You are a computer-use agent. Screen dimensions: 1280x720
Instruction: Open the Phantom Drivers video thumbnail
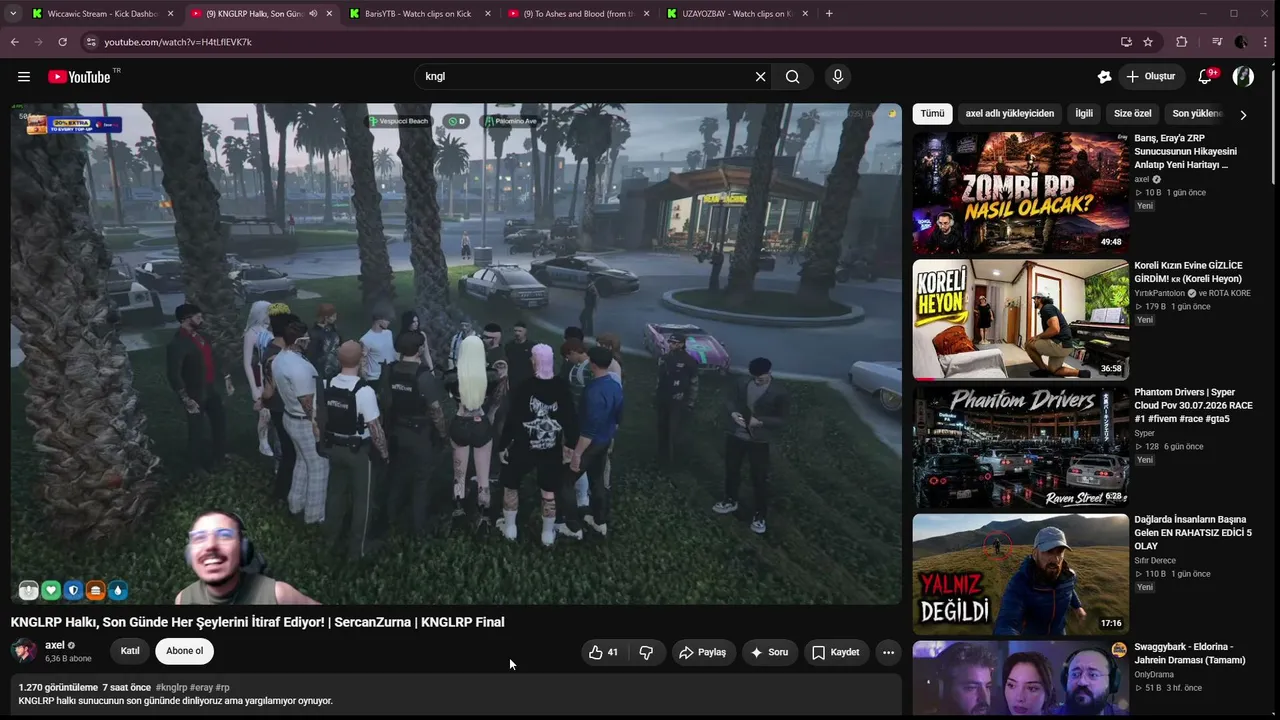tap(1020, 447)
